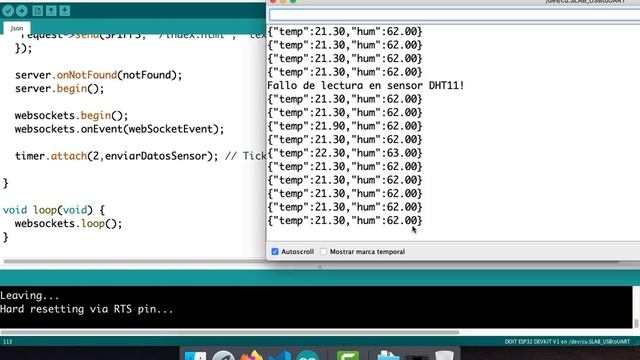Click 'Hard resetting via RTS pin...' console line

[87, 309]
